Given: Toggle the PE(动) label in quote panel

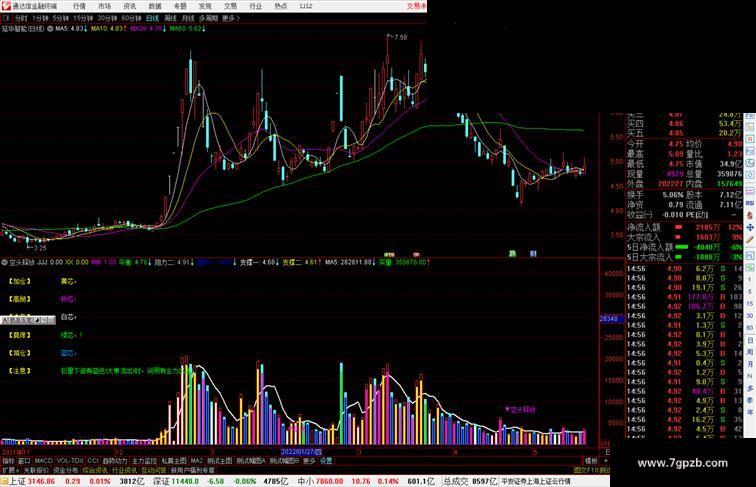Looking at the screenshot, I should [696, 215].
